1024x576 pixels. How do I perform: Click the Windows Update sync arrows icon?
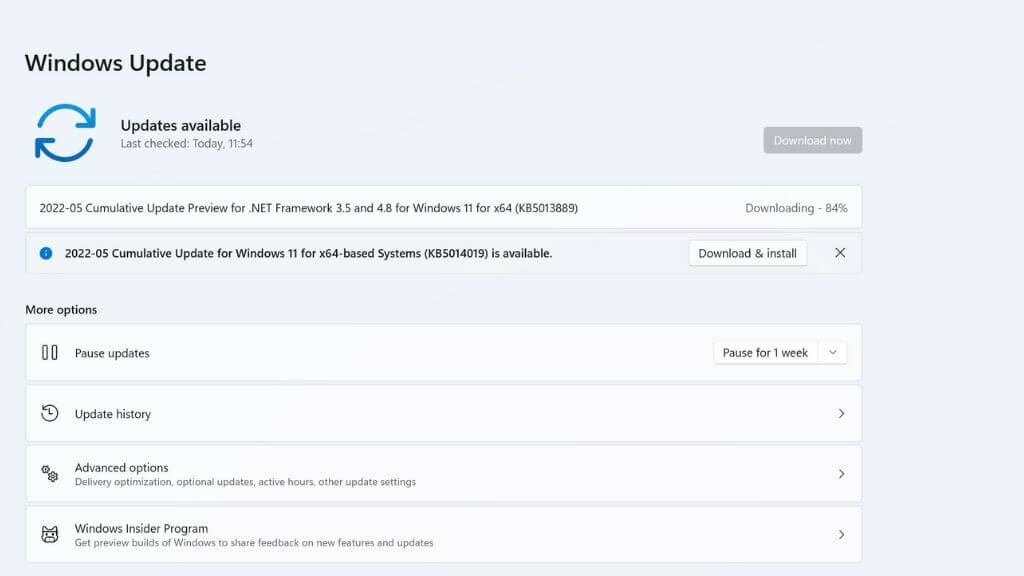65,133
